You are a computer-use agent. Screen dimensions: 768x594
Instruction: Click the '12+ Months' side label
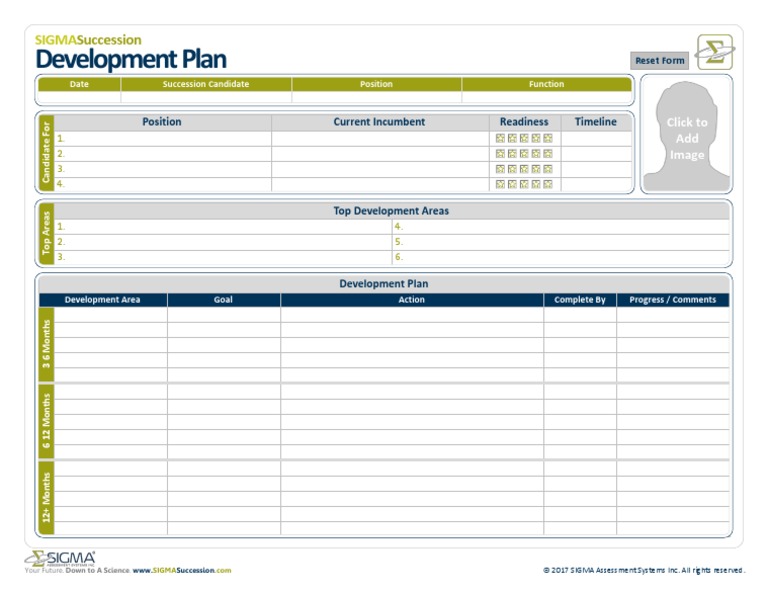click(47, 498)
